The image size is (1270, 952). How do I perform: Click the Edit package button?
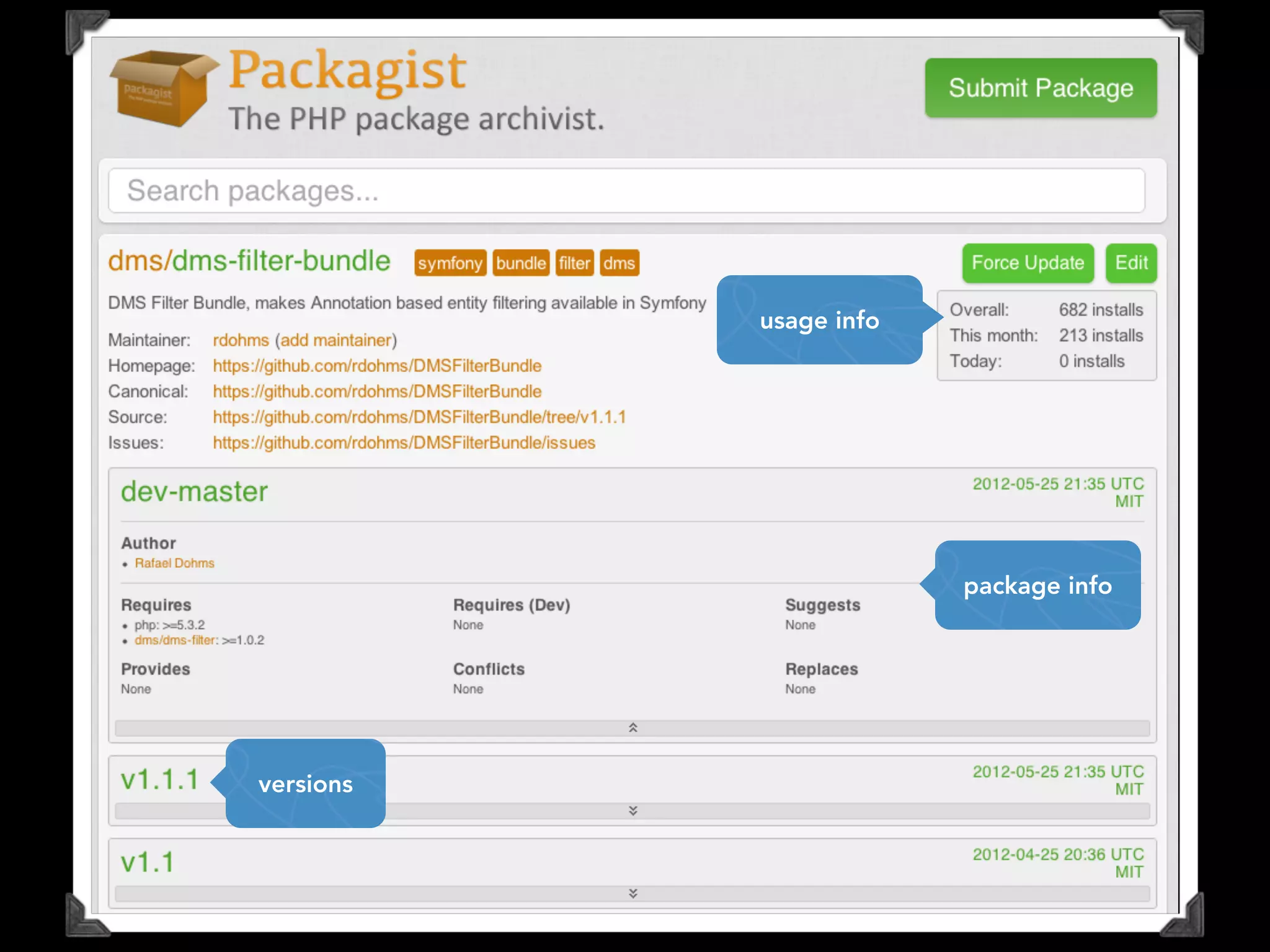click(1131, 263)
